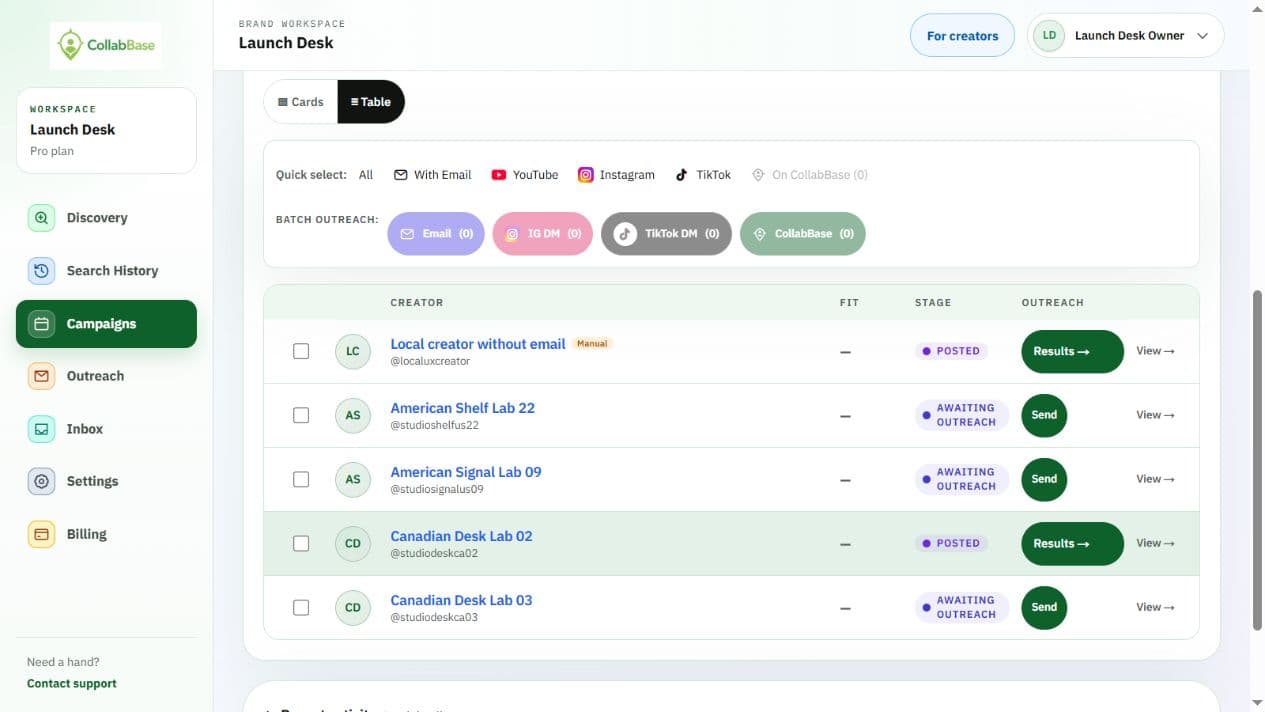Click the batch Email (0) button
The image size is (1265, 712).
(436, 234)
